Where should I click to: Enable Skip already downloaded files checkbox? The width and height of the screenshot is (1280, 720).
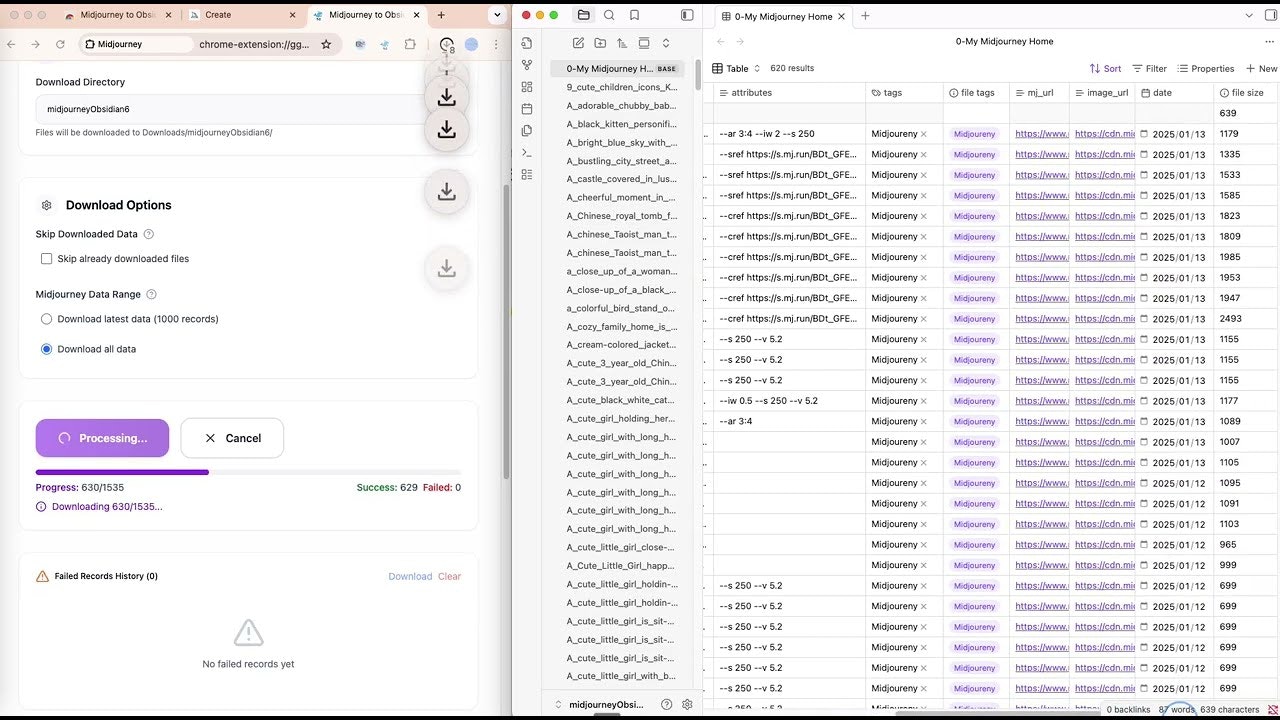46,259
